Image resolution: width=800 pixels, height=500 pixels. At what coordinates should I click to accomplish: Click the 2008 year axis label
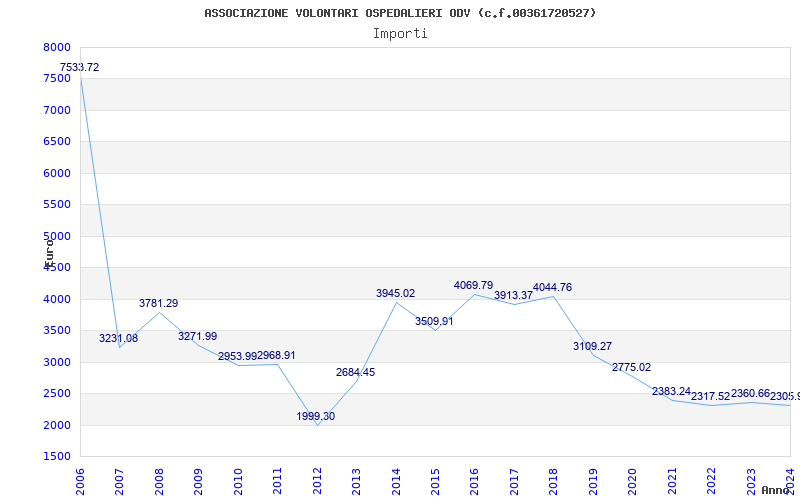(x=159, y=482)
